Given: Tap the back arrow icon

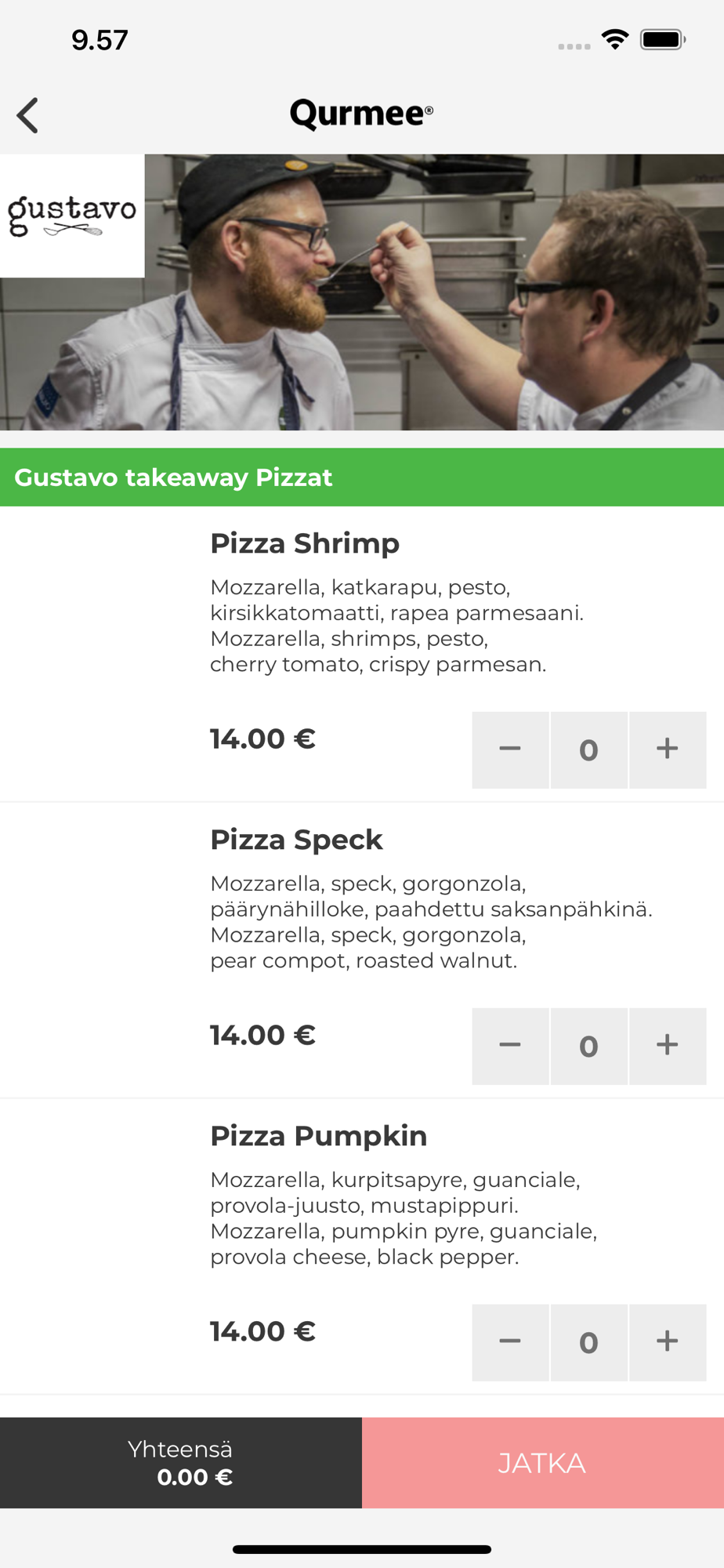Looking at the screenshot, I should point(27,115).
